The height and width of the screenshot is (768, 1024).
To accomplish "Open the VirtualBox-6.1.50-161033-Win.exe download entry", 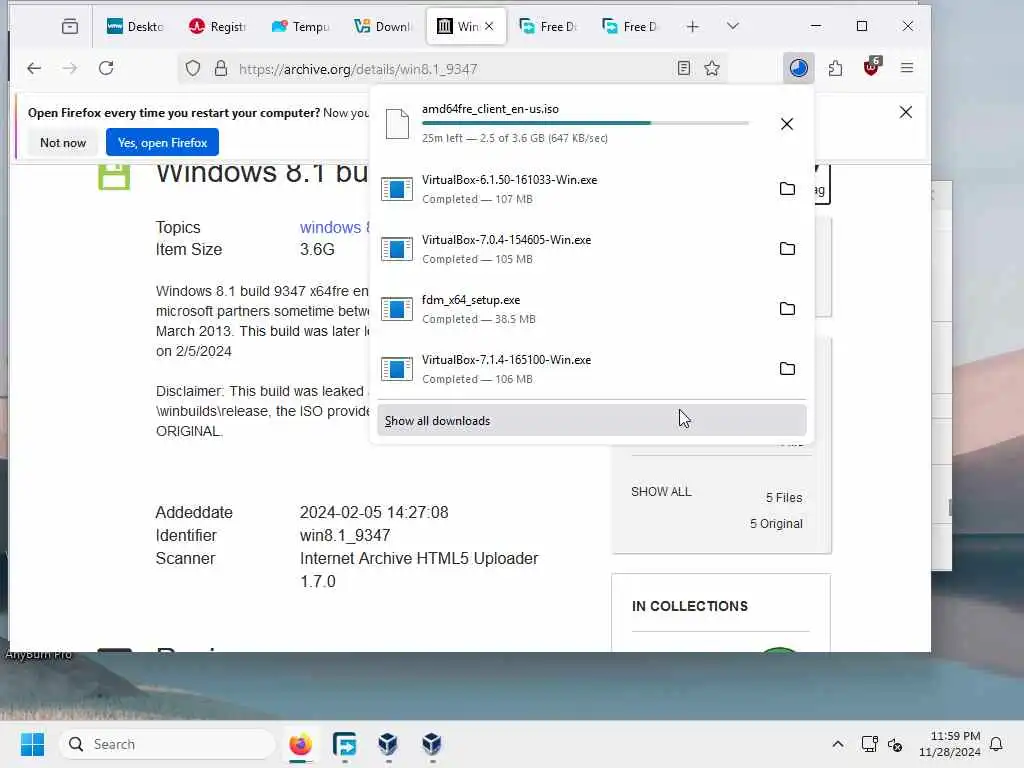I will 571,189.
